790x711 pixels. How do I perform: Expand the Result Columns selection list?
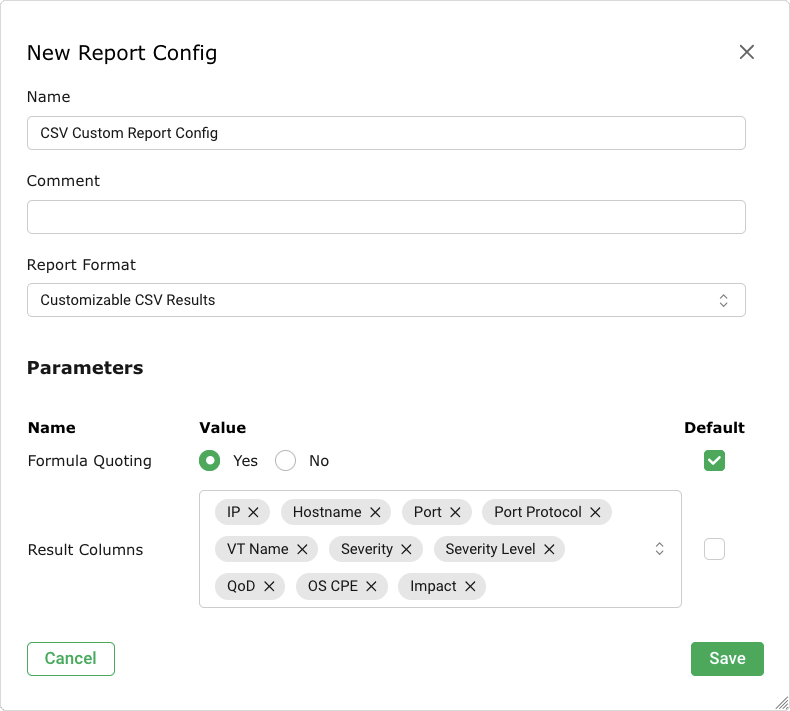click(659, 549)
